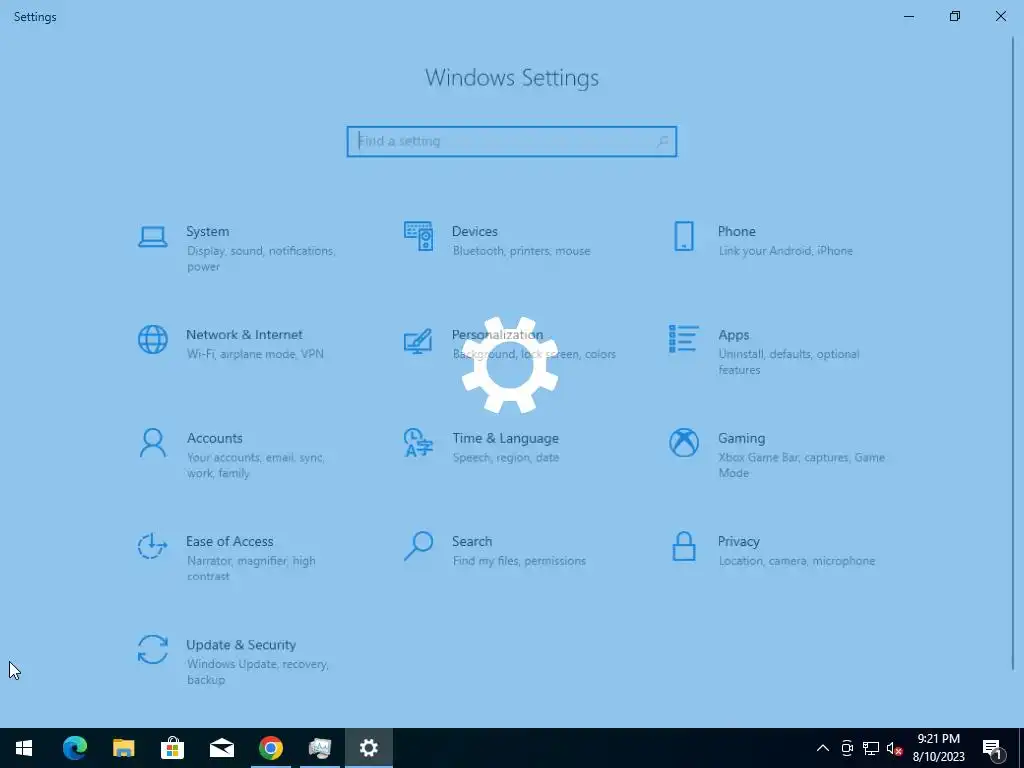1024x768 pixels.
Task: Click the Apps heading link
Action: (733, 335)
